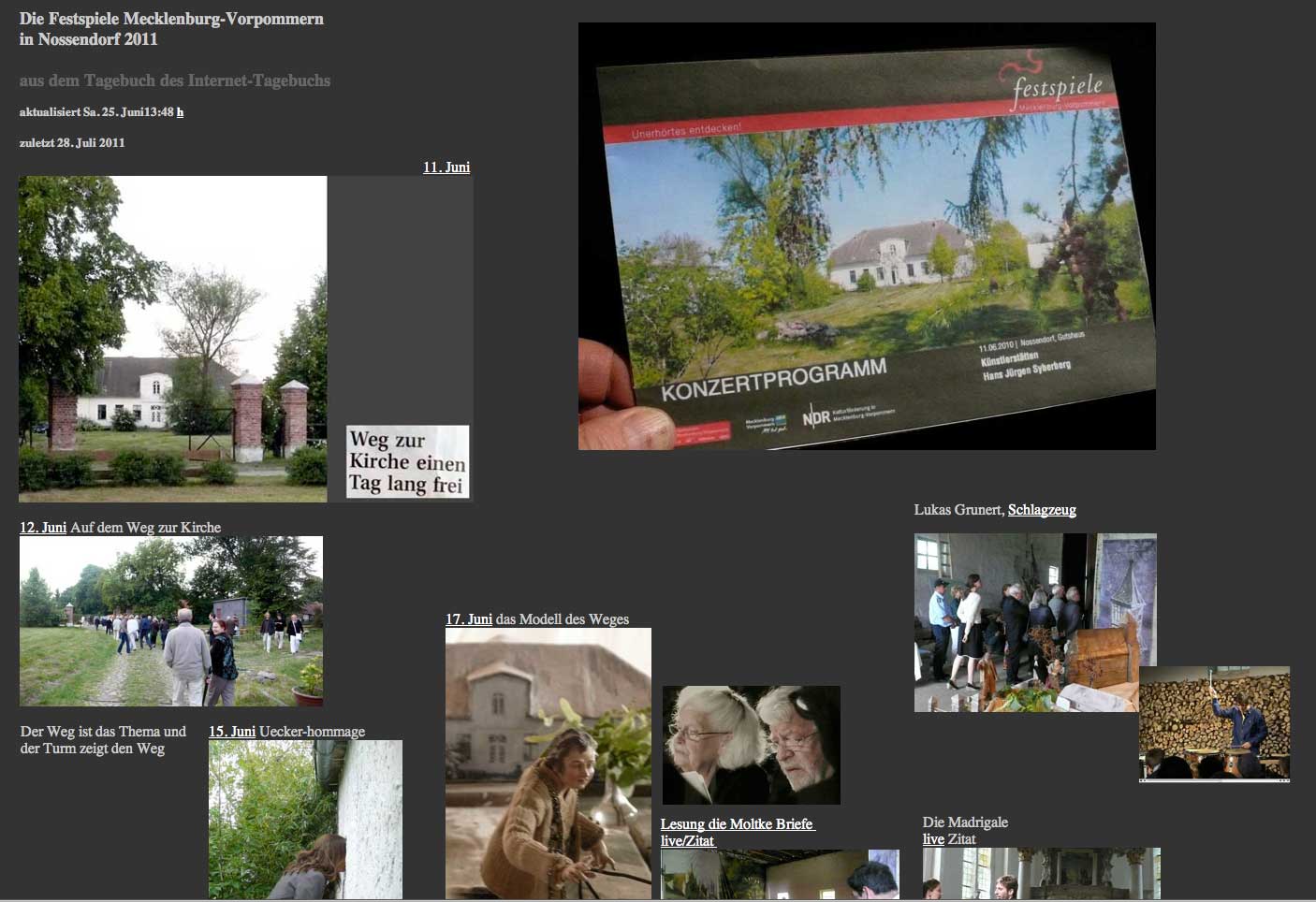Click the elderly couple portrait photo
1316x902 pixels.
(751, 745)
